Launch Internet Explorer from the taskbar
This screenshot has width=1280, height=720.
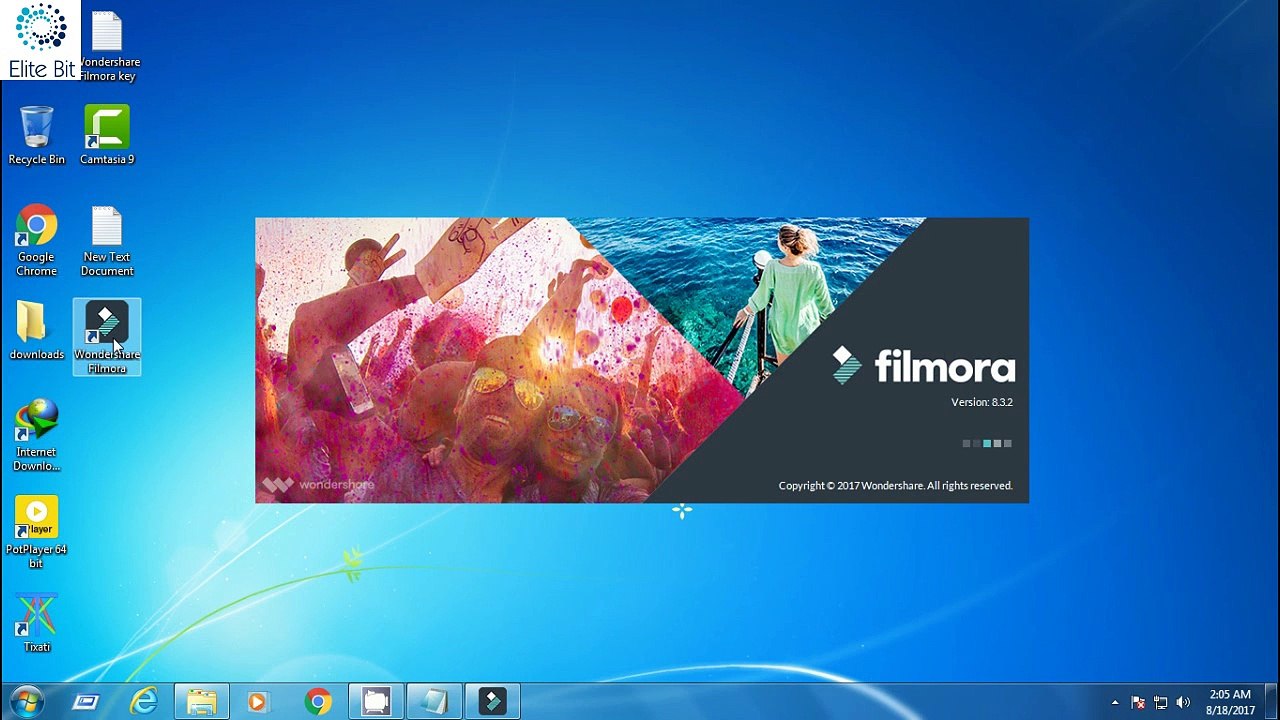(144, 702)
